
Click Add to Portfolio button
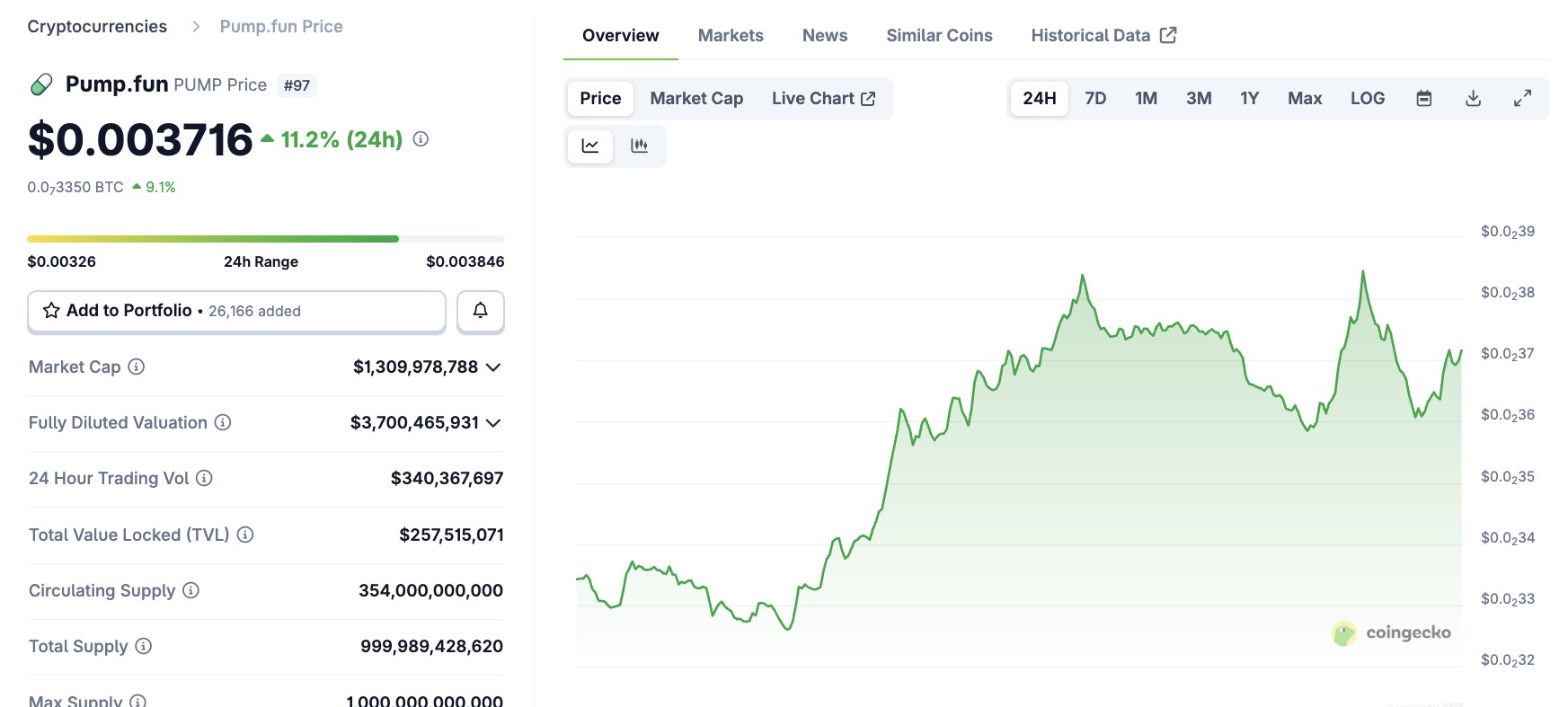(236, 311)
